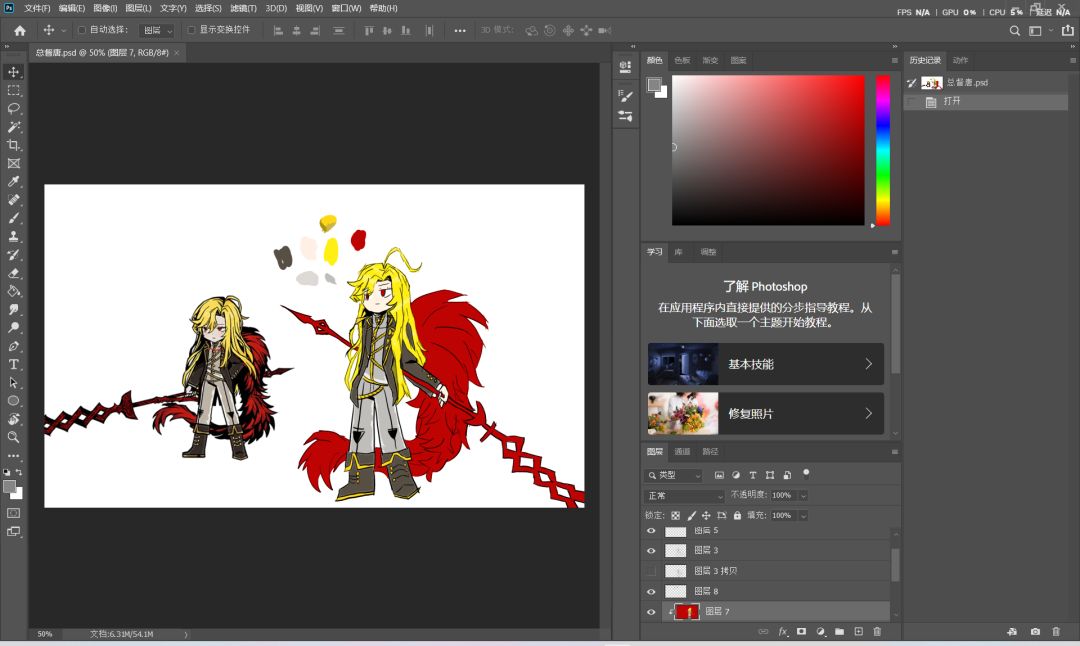
Task: Open the 基本技能 tutorial card
Action: [x=766, y=364]
